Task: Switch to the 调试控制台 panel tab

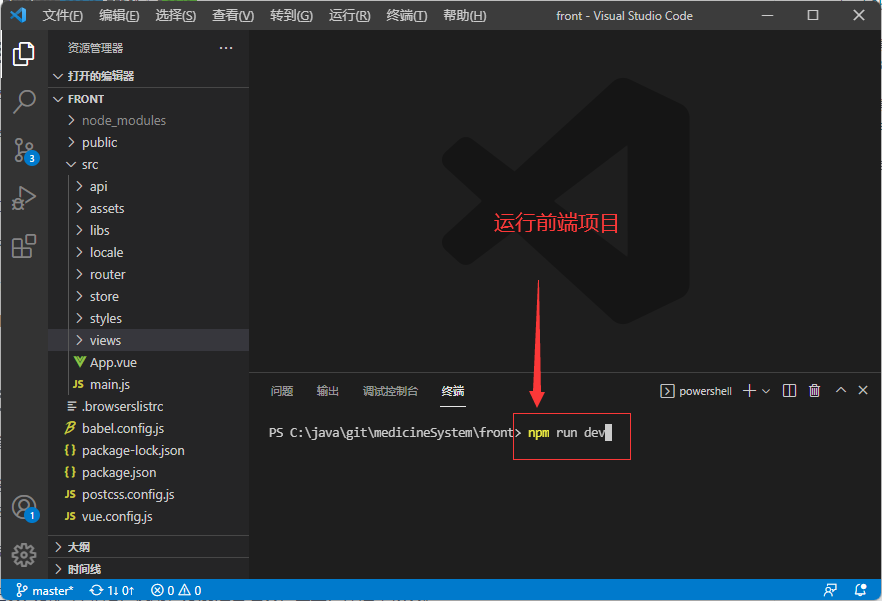Action: click(390, 391)
